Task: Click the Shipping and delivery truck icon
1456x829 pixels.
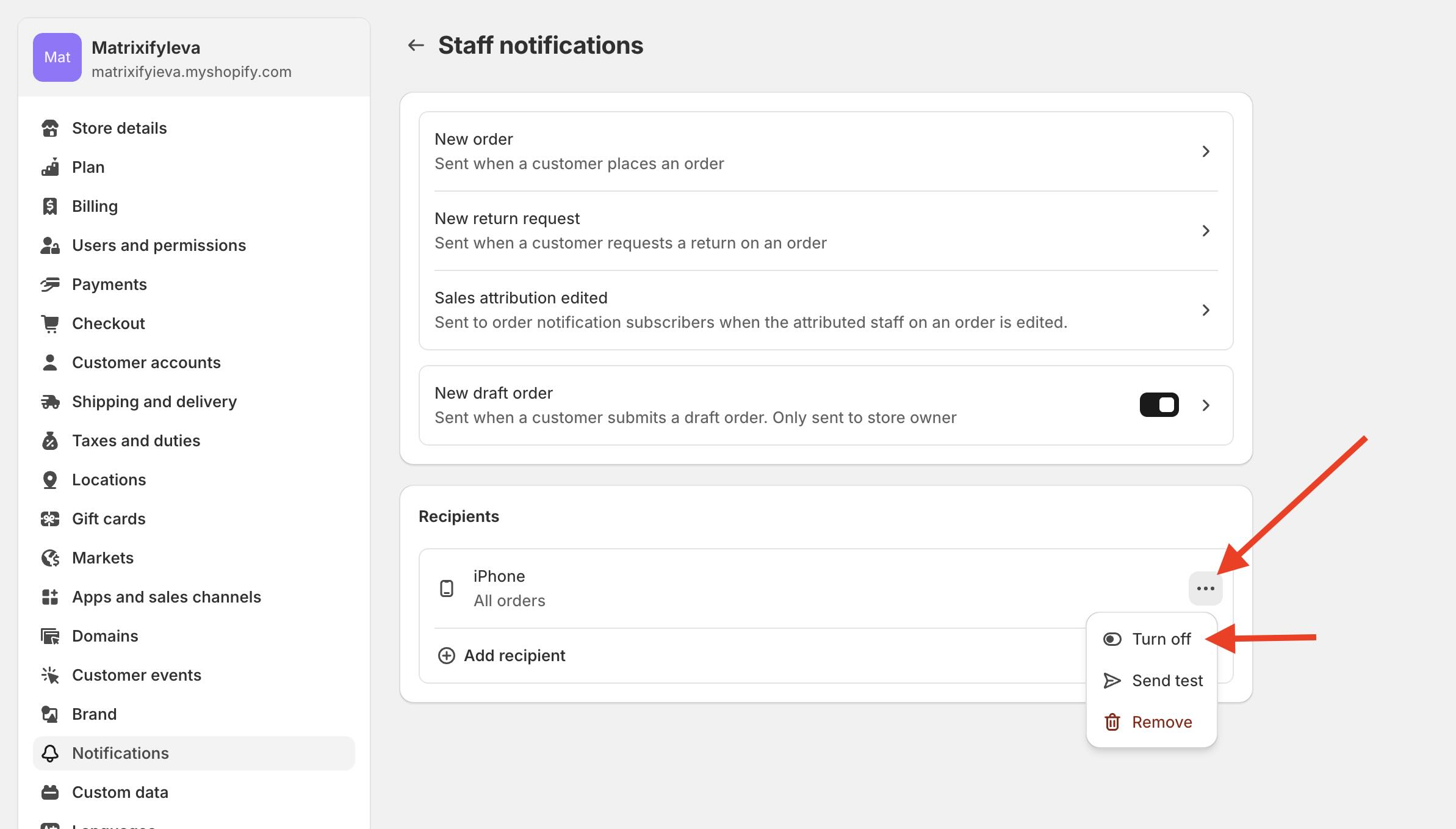Action: [x=50, y=402]
